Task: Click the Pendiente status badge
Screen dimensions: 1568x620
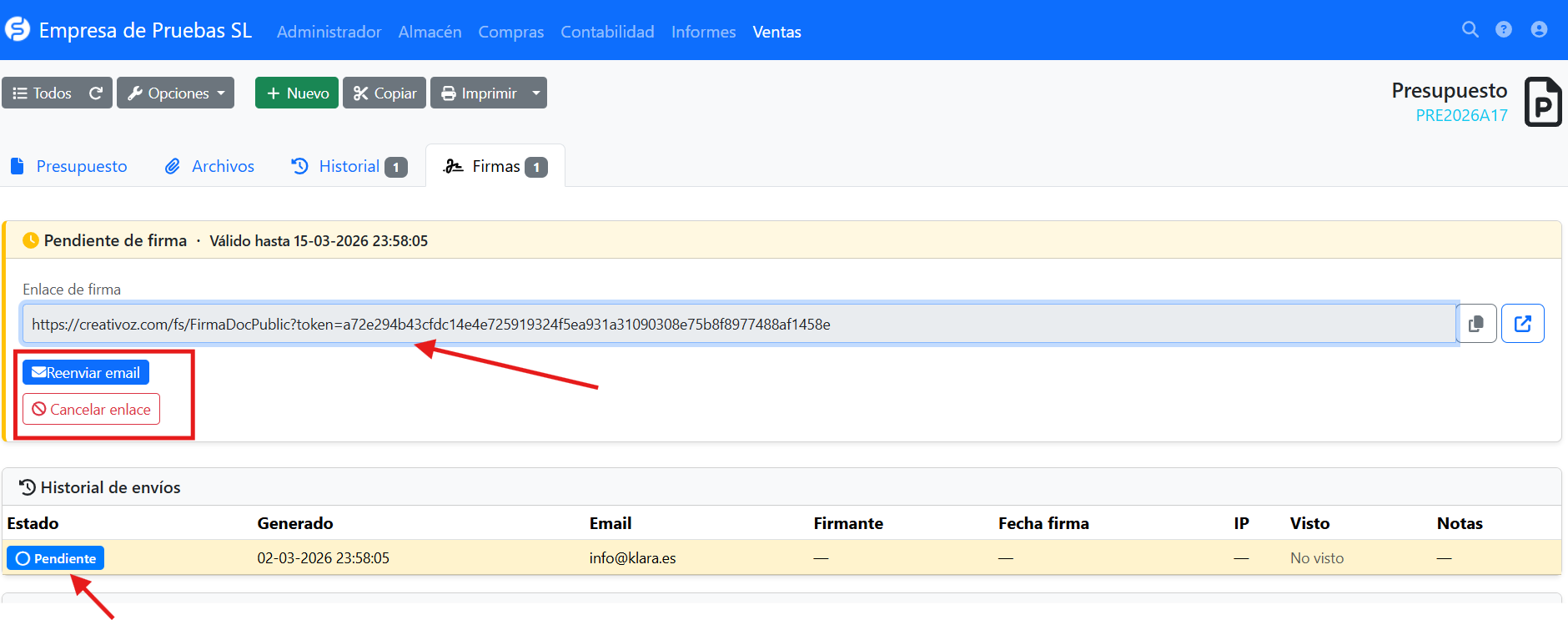Action: click(56, 558)
